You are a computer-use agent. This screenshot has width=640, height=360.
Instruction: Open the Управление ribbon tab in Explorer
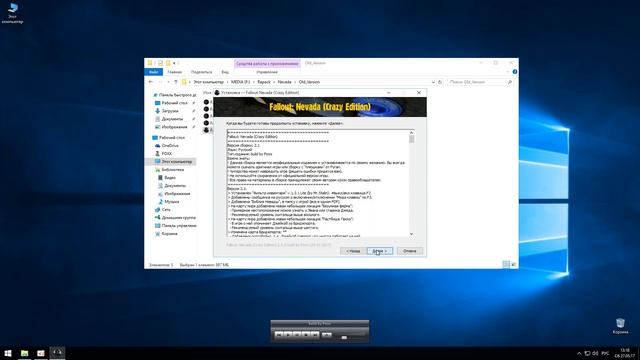click(x=267, y=72)
